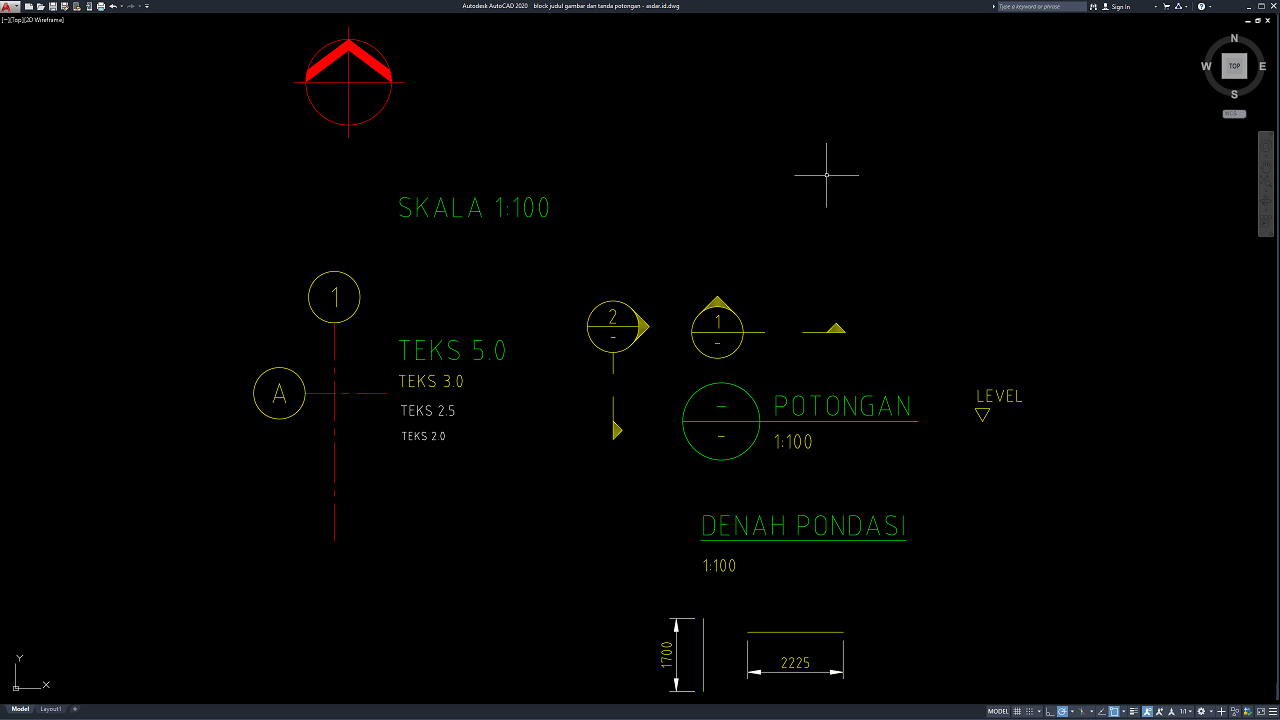The width and height of the screenshot is (1280, 720).
Task: Toggle polar tracking in status bar
Action: [1062, 712]
